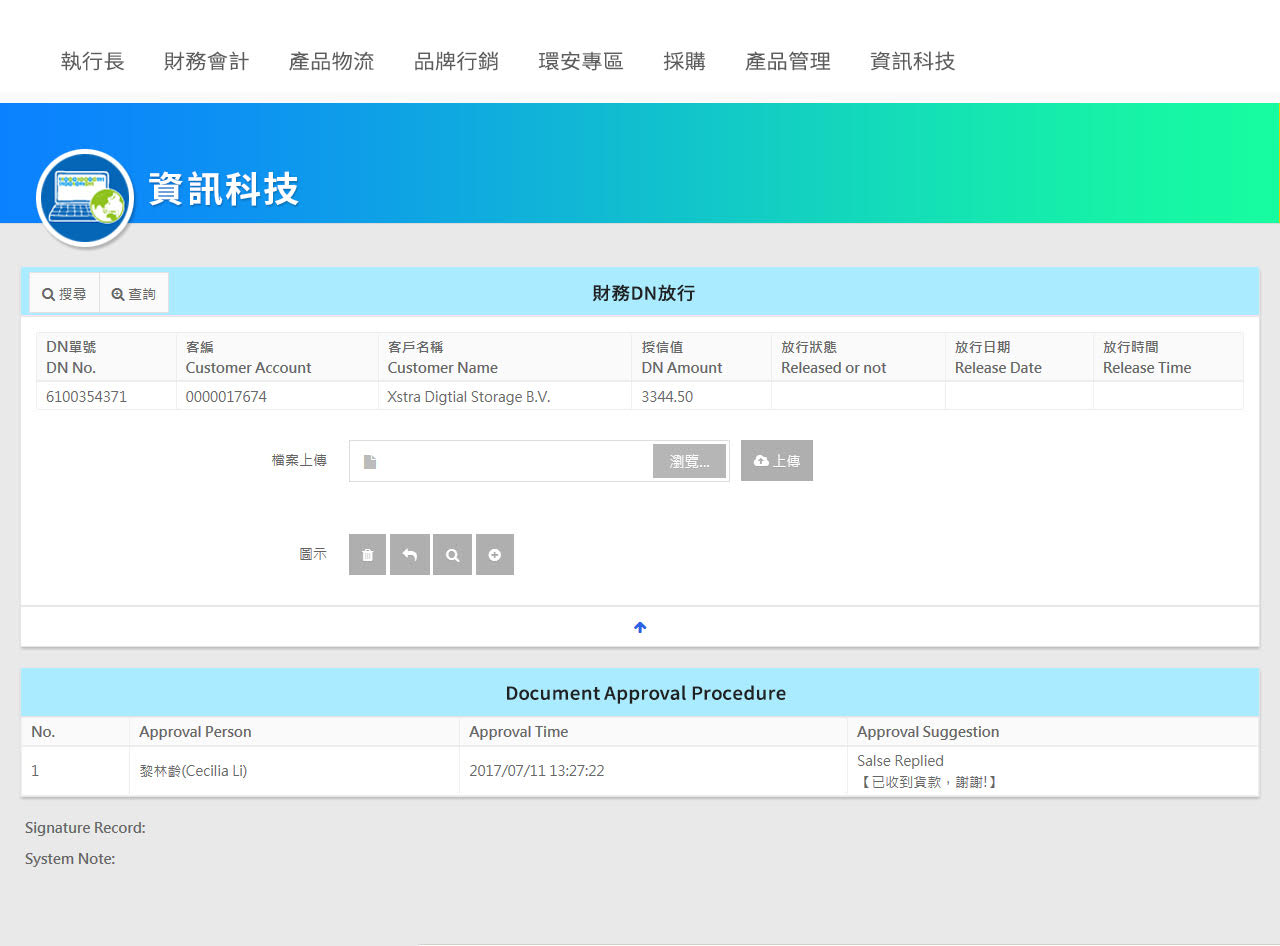This screenshot has height=946, width=1280.
Task: Select 產品物流 in navigation bar
Action: click(331, 62)
